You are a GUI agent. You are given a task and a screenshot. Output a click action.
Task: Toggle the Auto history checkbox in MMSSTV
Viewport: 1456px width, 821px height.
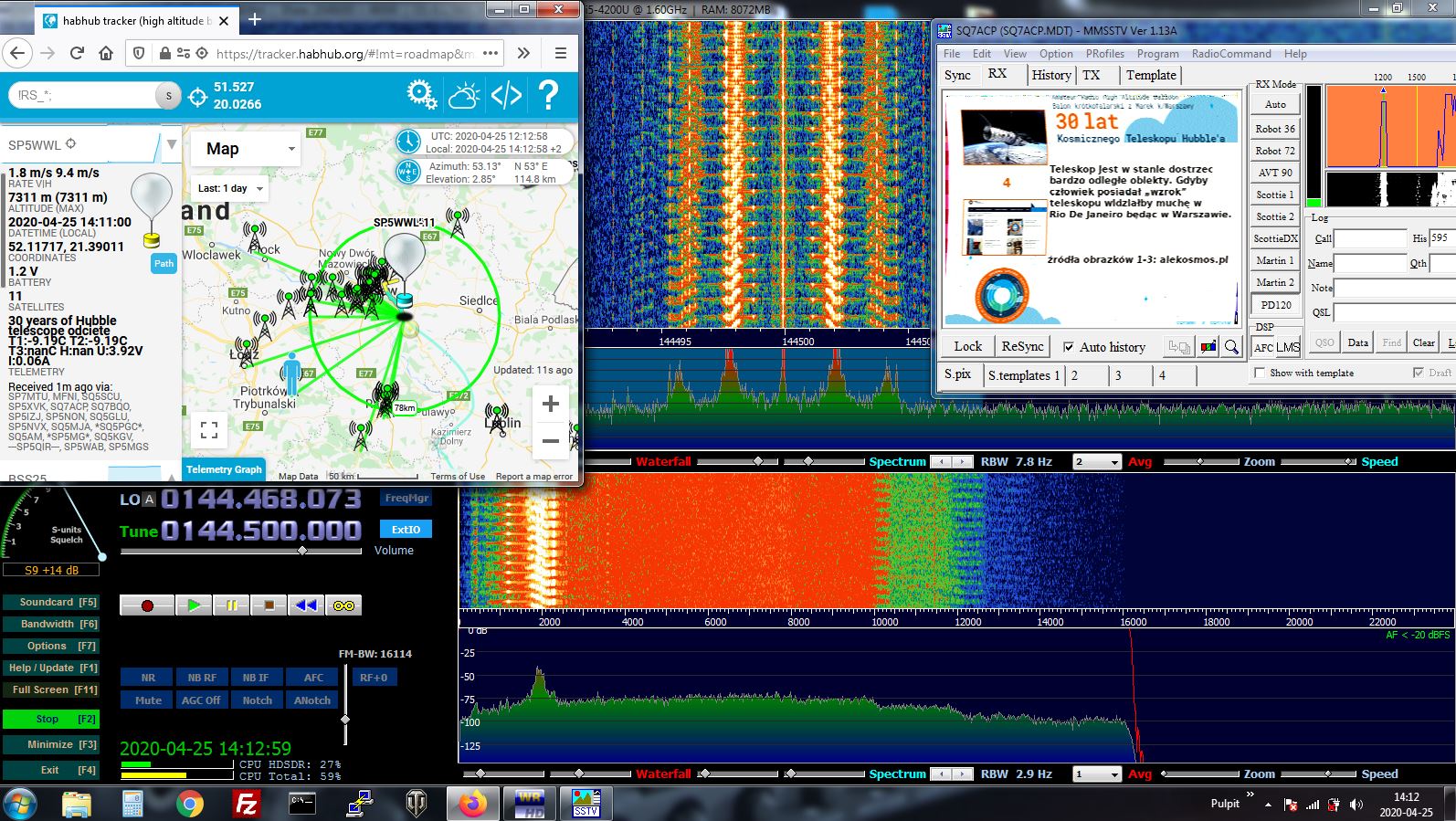click(1069, 347)
